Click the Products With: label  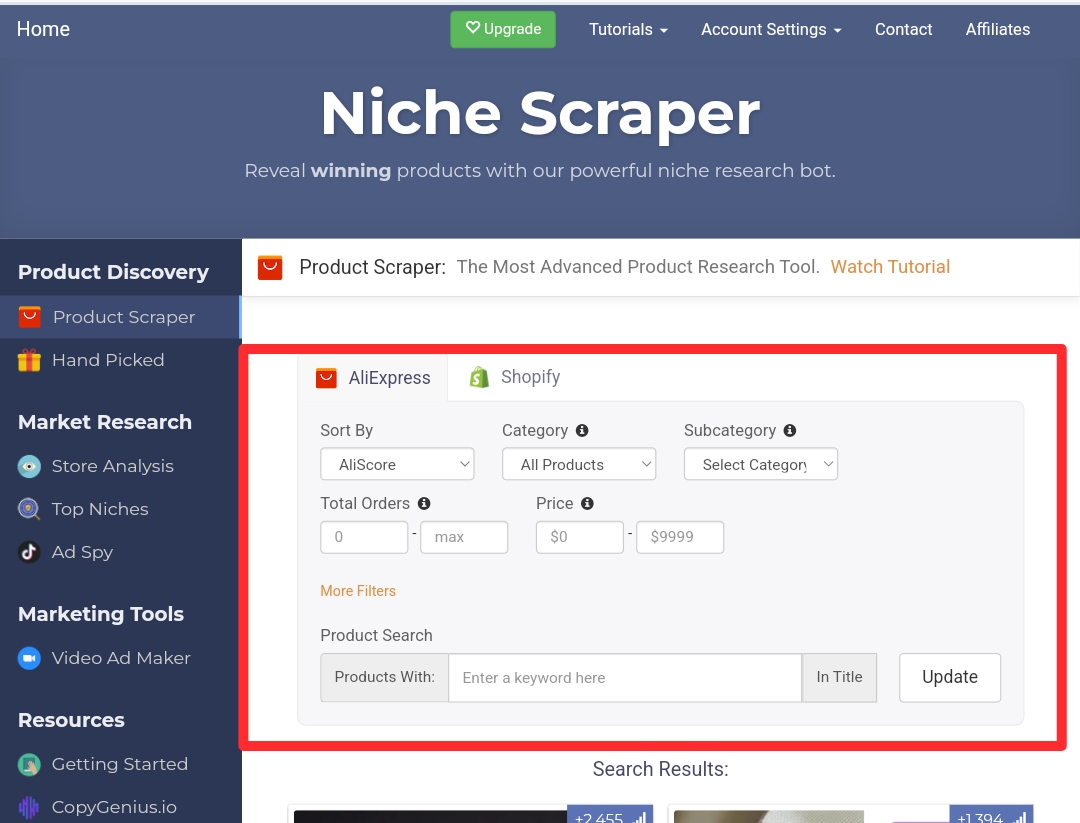(x=384, y=678)
